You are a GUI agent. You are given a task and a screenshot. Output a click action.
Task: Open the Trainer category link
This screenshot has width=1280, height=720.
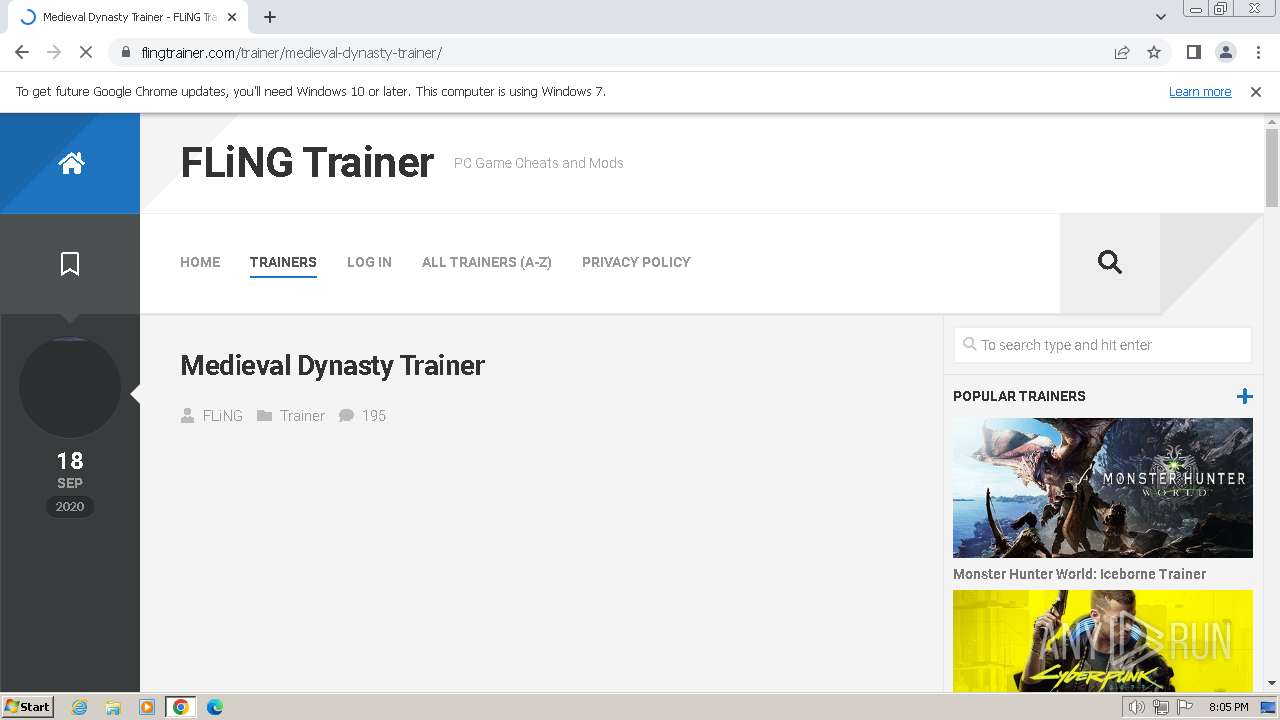pos(302,416)
